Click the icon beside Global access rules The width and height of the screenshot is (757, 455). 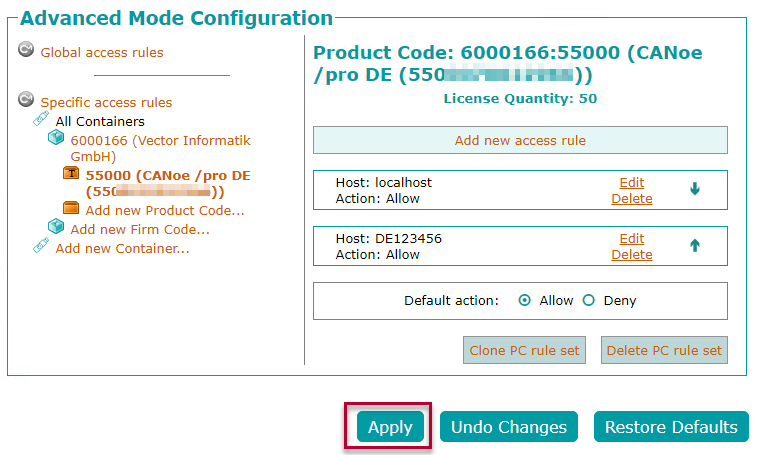[x=26, y=49]
